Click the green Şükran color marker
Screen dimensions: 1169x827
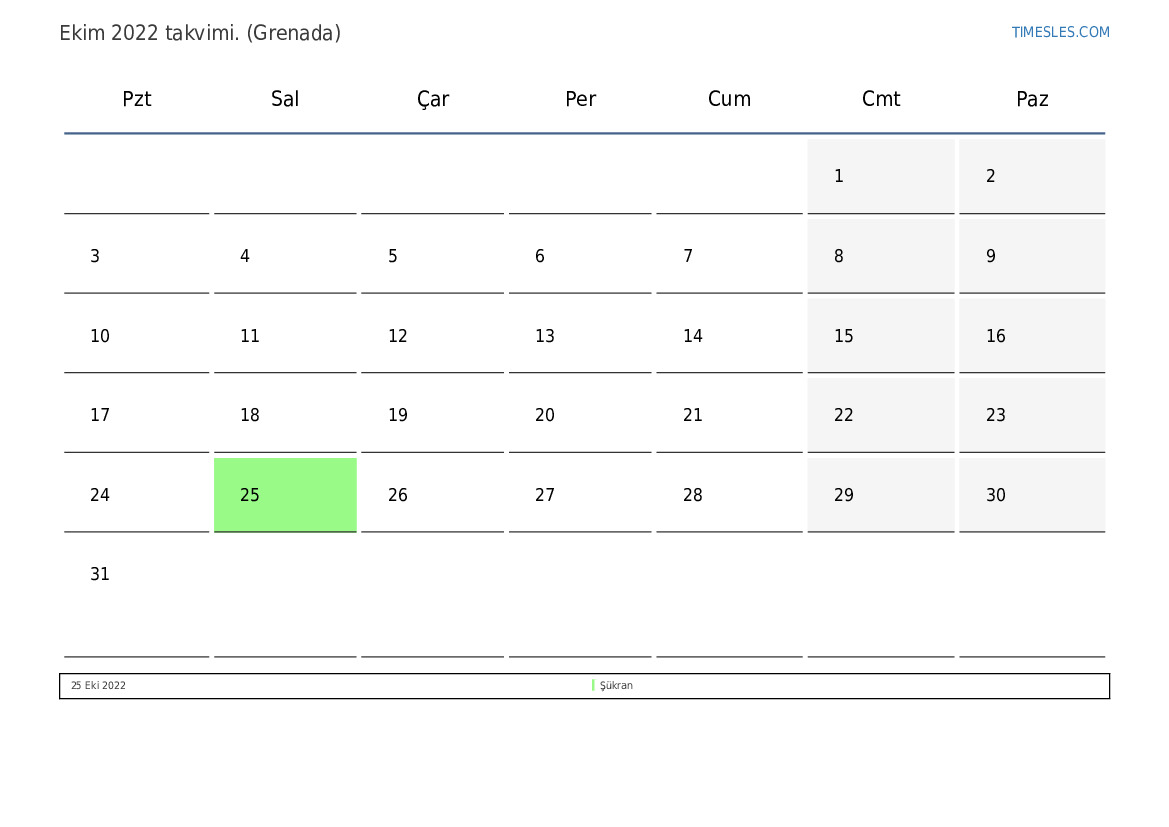pos(593,685)
